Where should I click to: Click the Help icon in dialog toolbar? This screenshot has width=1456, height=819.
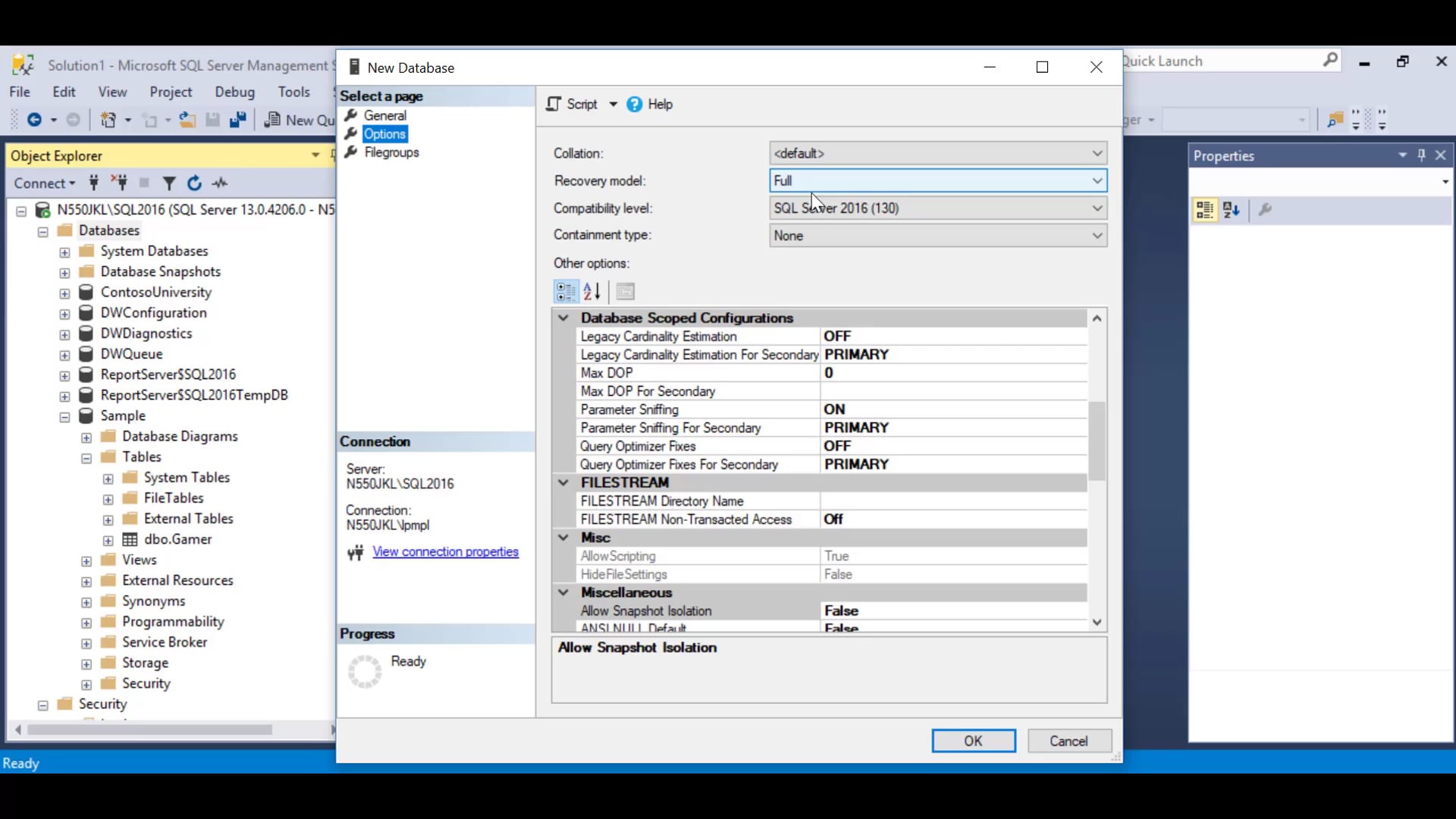pos(635,105)
